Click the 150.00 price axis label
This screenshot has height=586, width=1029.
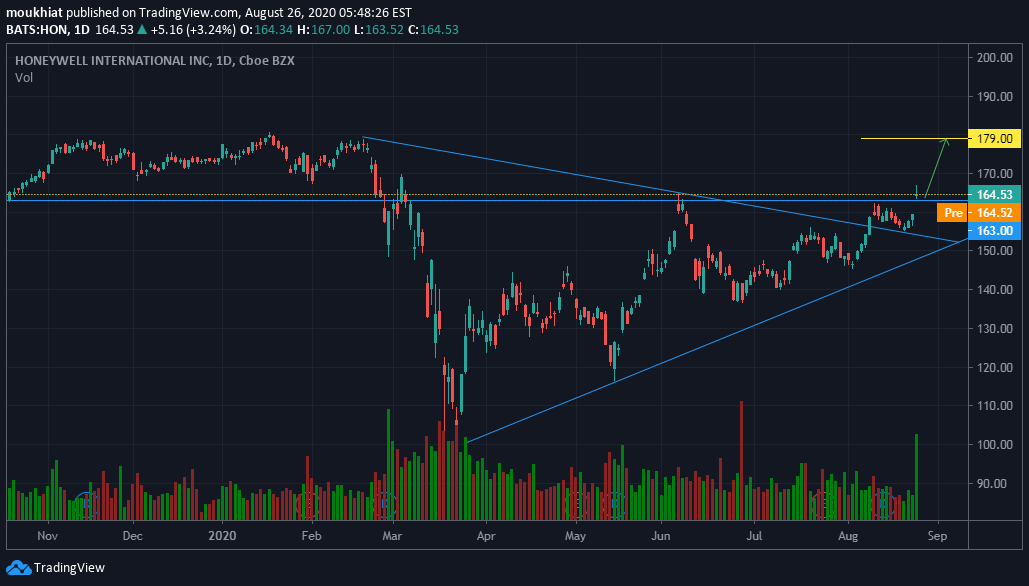tap(995, 251)
